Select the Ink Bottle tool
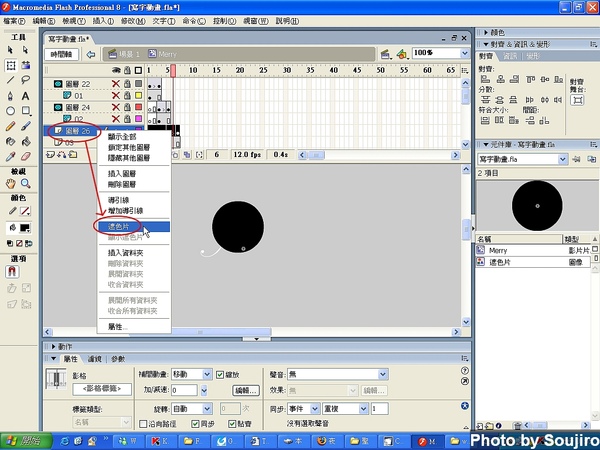 [10, 142]
